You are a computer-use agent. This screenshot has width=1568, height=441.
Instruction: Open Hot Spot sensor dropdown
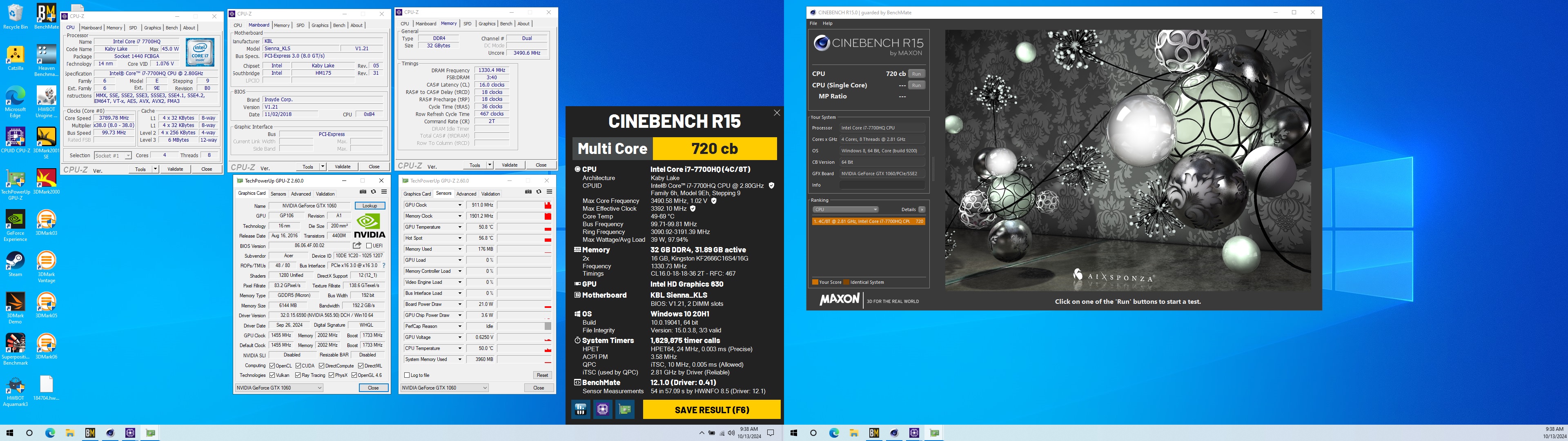[459, 238]
